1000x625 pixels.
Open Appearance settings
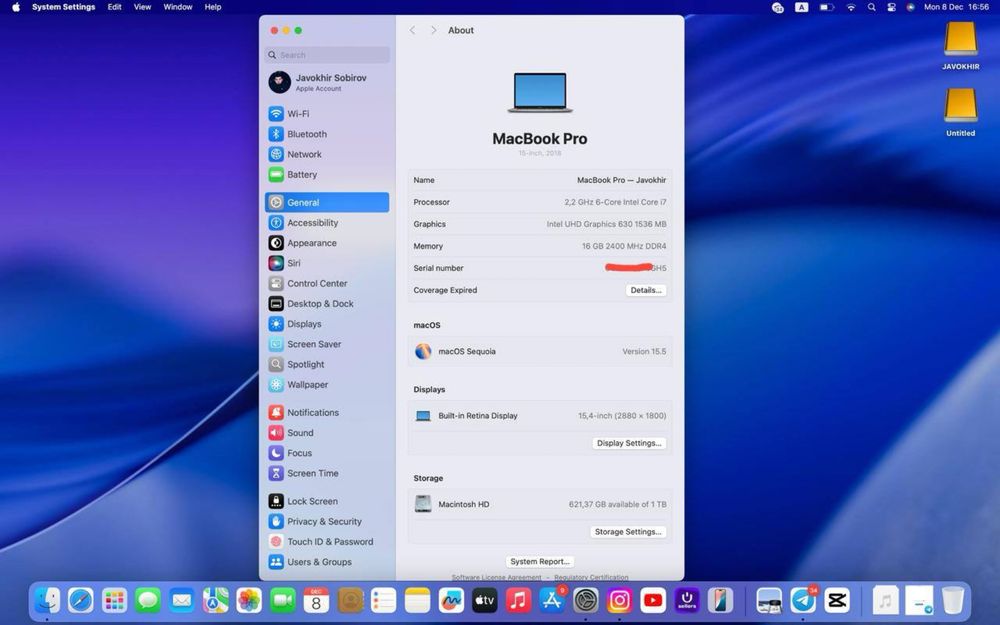click(327, 243)
